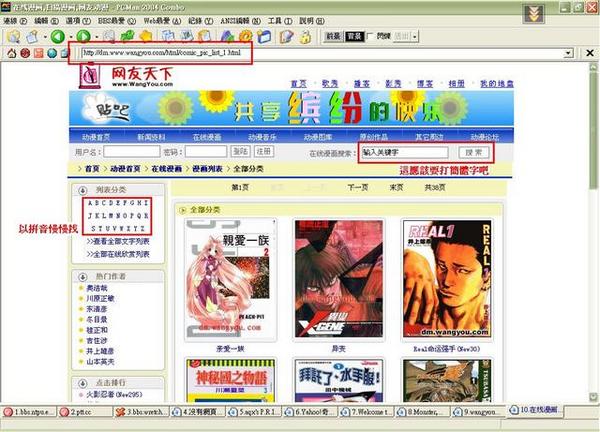Open the 送出 combo box dropdown

[414, 36]
